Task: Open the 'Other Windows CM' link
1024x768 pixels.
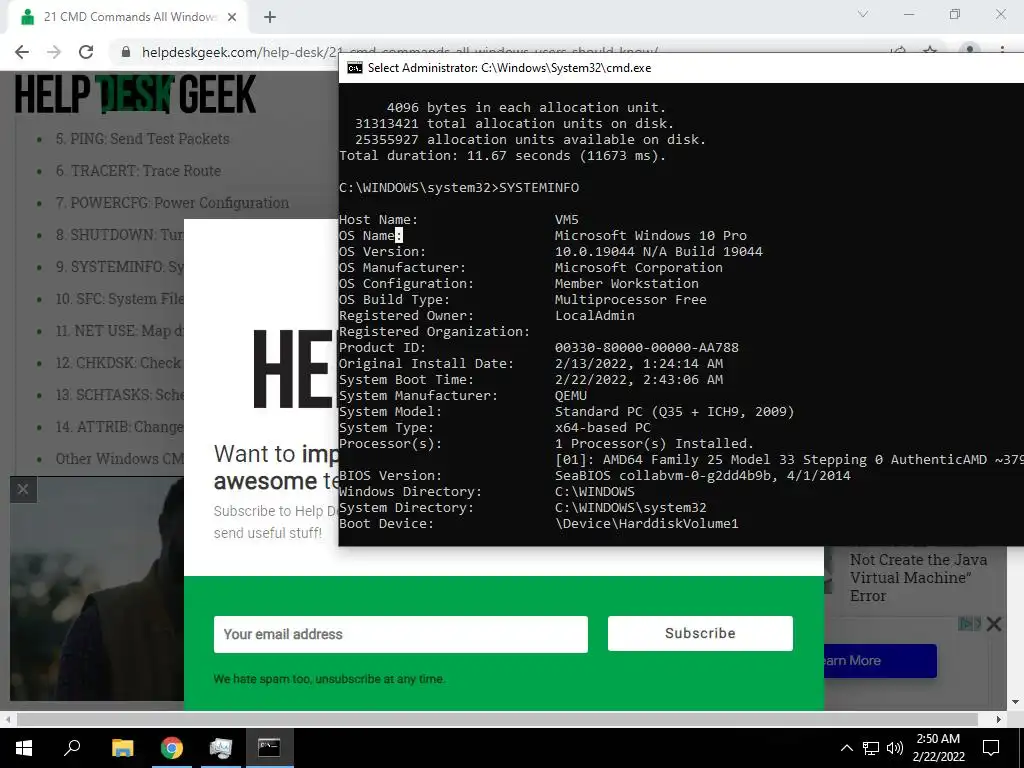Action: (x=120, y=458)
